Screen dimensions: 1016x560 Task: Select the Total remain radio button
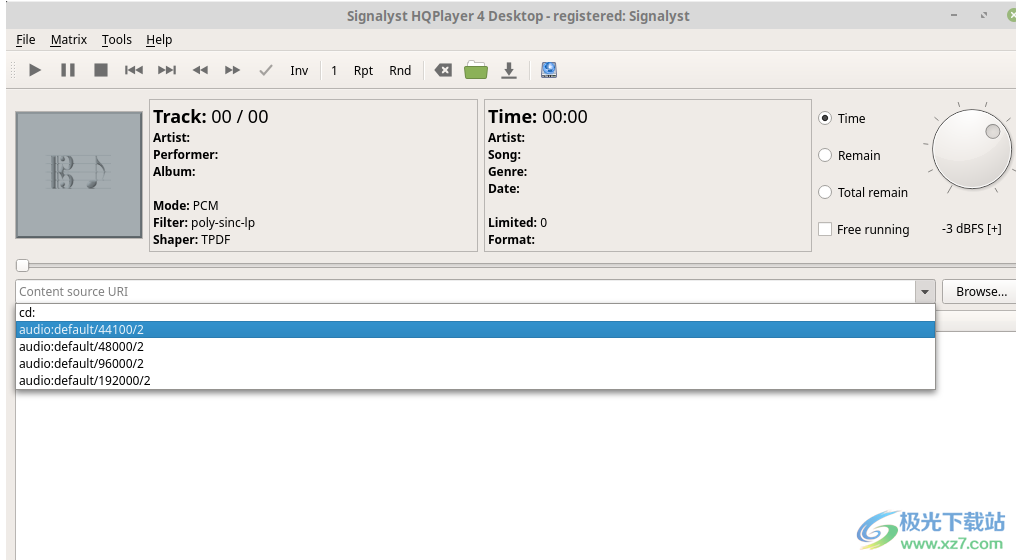(x=825, y=192)
